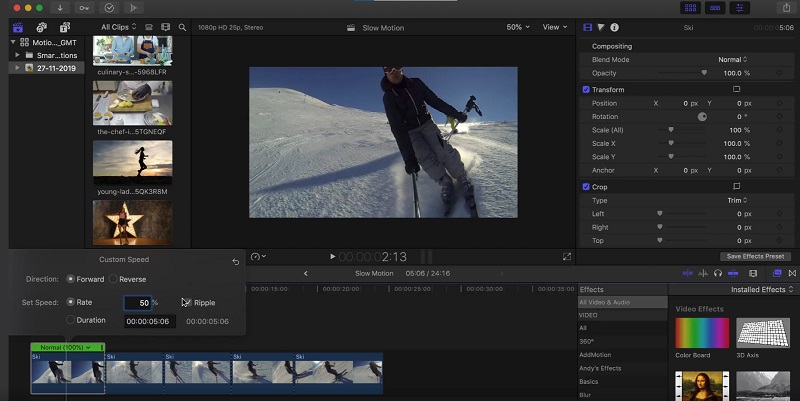Image resolution: width=800 pixels, height=401 pixels.
Task: Open Photos and Audio sidebar
Action: (x=41, y=27)
